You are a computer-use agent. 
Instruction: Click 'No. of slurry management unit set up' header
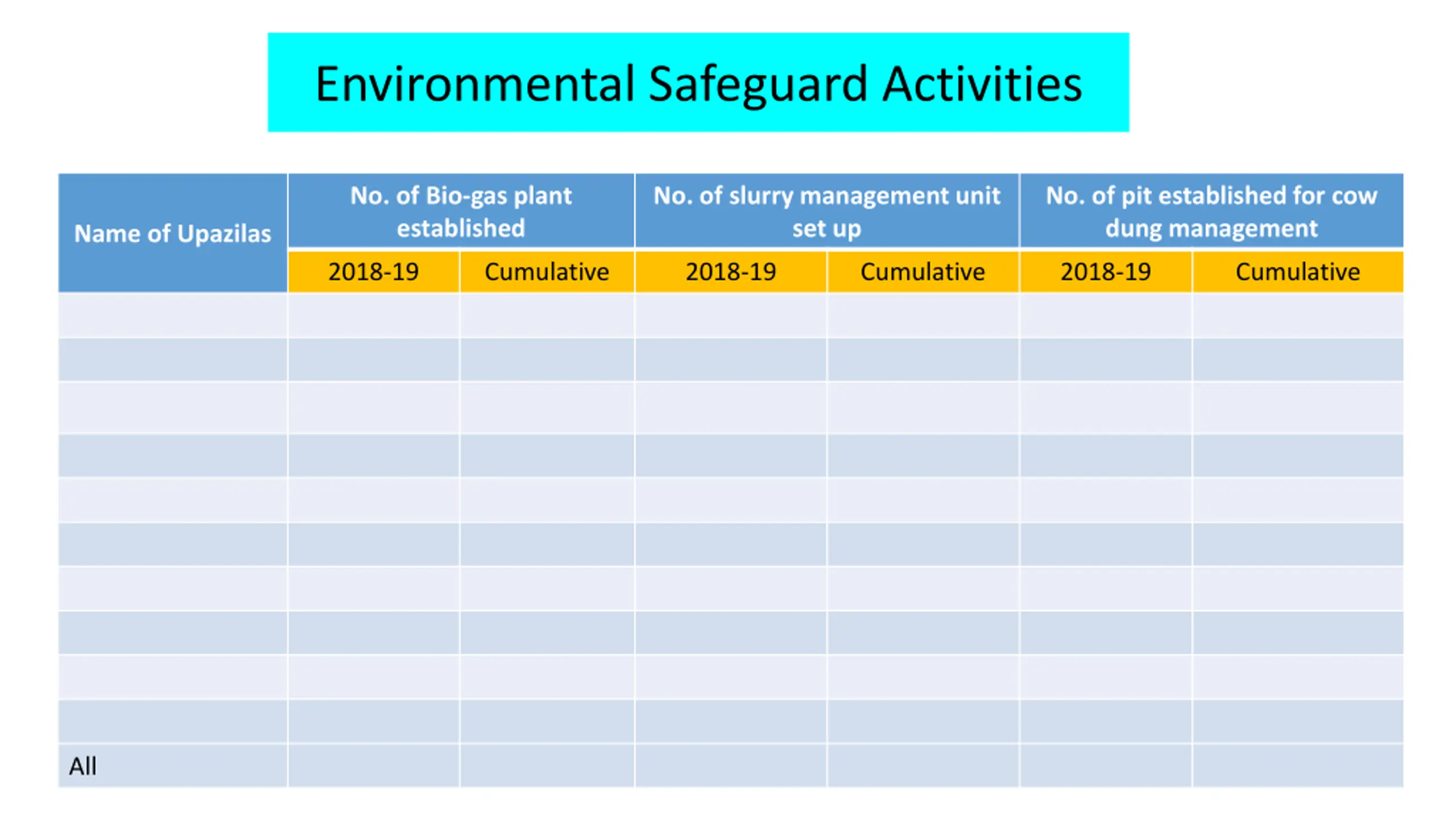[826, 211]
